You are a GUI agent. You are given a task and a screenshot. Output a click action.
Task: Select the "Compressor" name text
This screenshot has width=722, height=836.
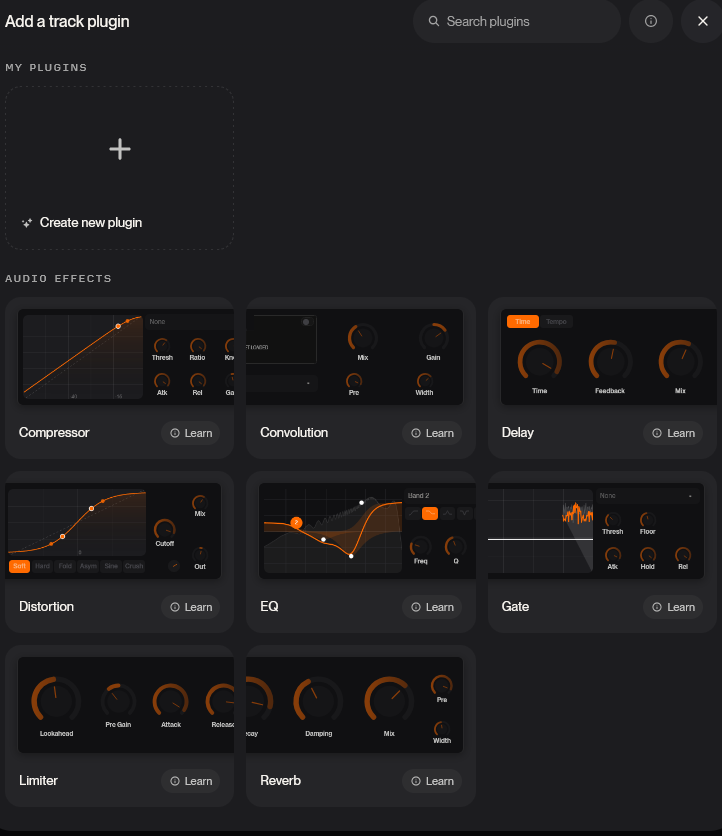click(54, 432)
